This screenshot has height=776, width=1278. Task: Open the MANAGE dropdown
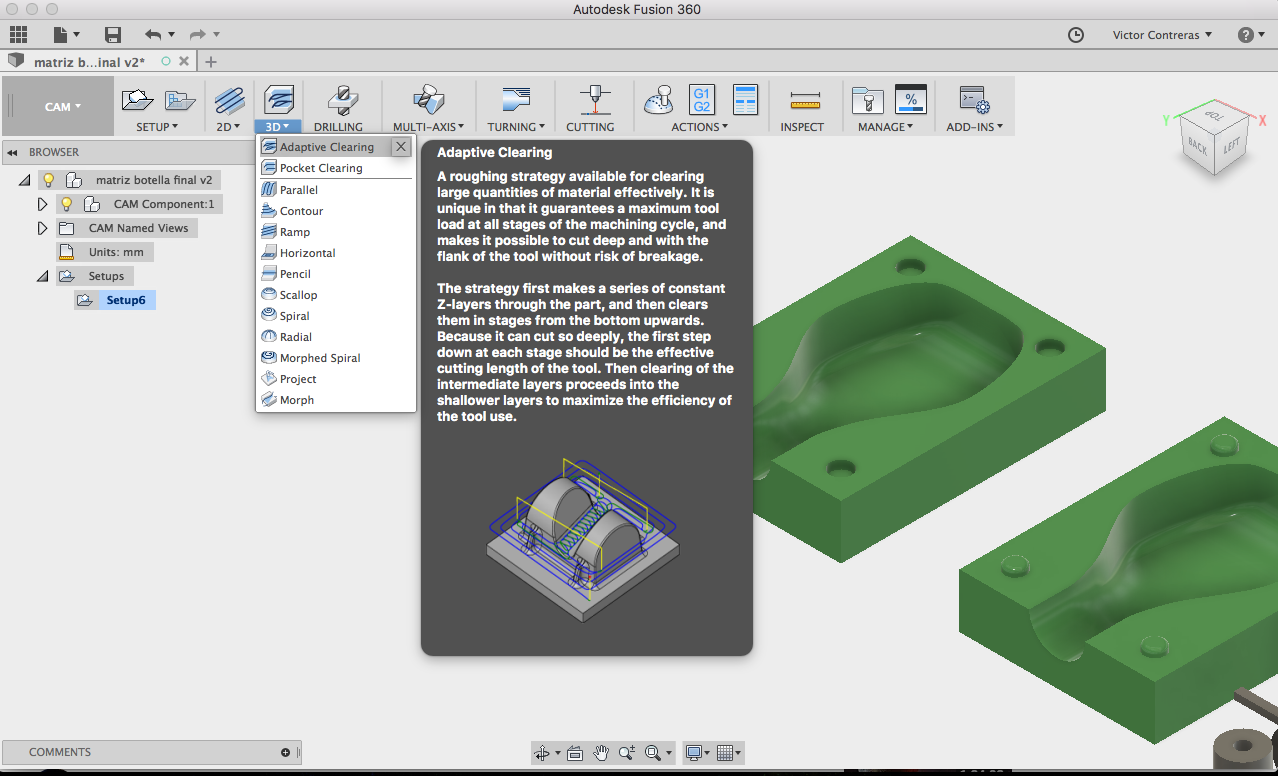(x=885, y=127)
